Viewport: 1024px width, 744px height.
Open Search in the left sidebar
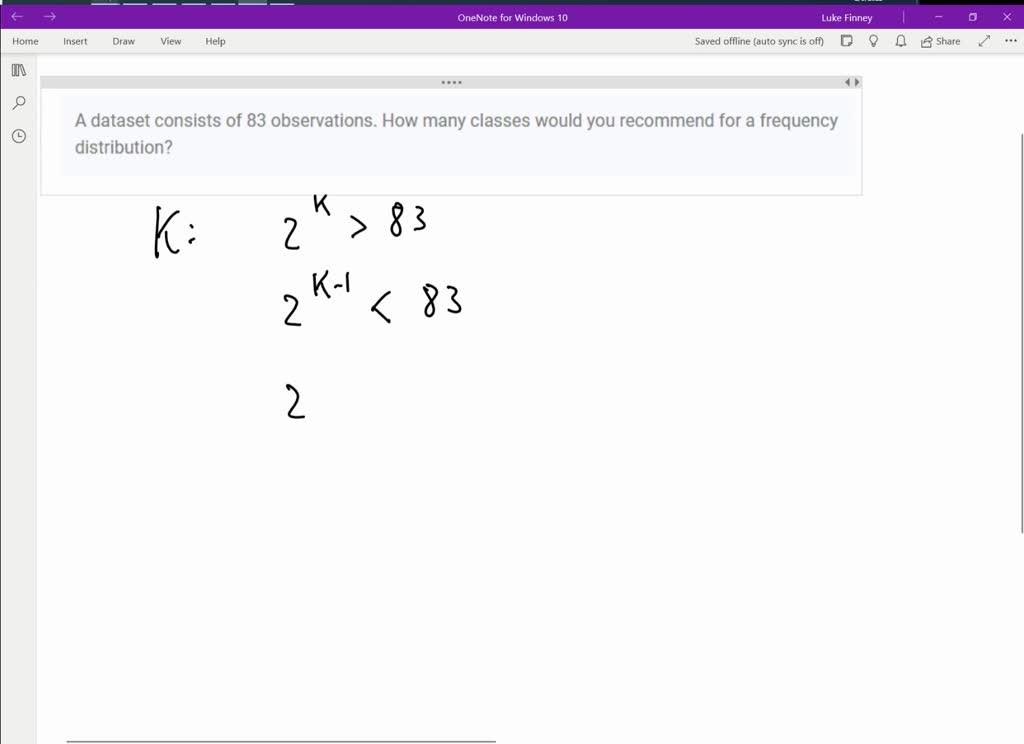click(18, 103)
